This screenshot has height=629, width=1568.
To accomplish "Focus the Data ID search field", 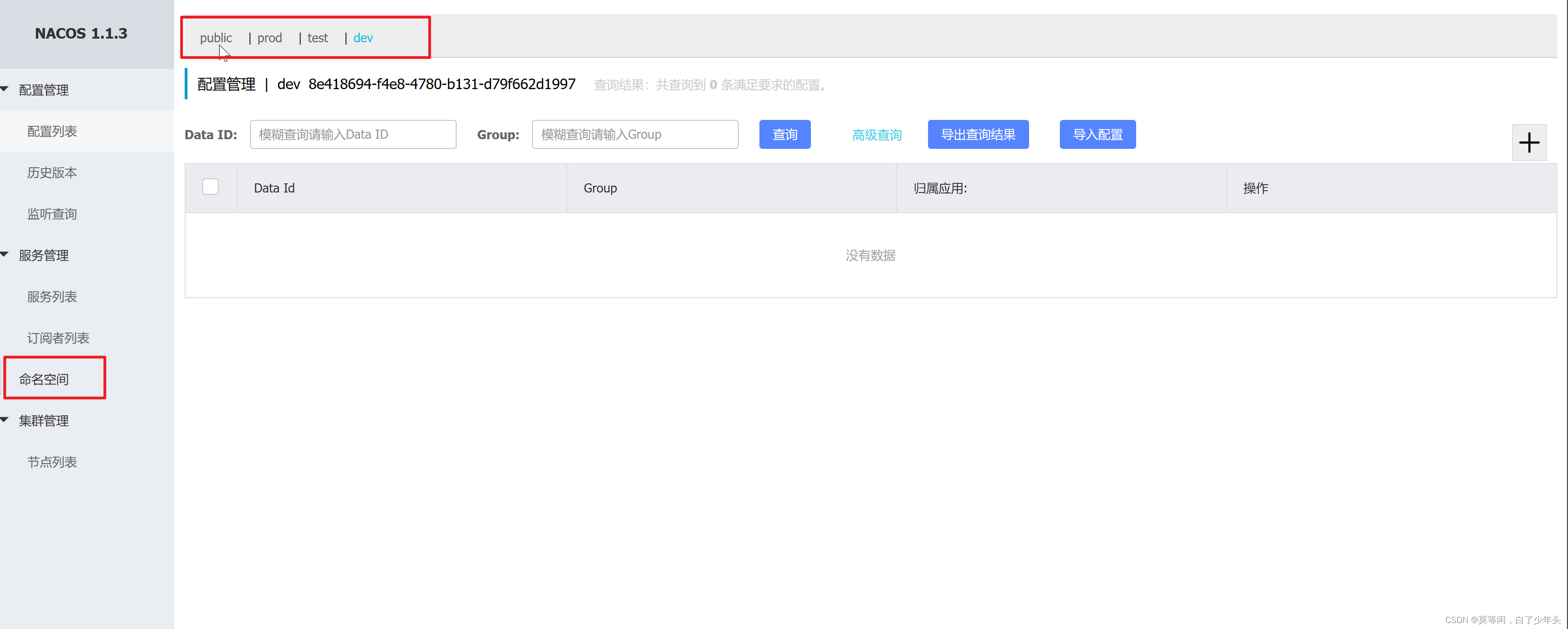I will tap(352, 135).
